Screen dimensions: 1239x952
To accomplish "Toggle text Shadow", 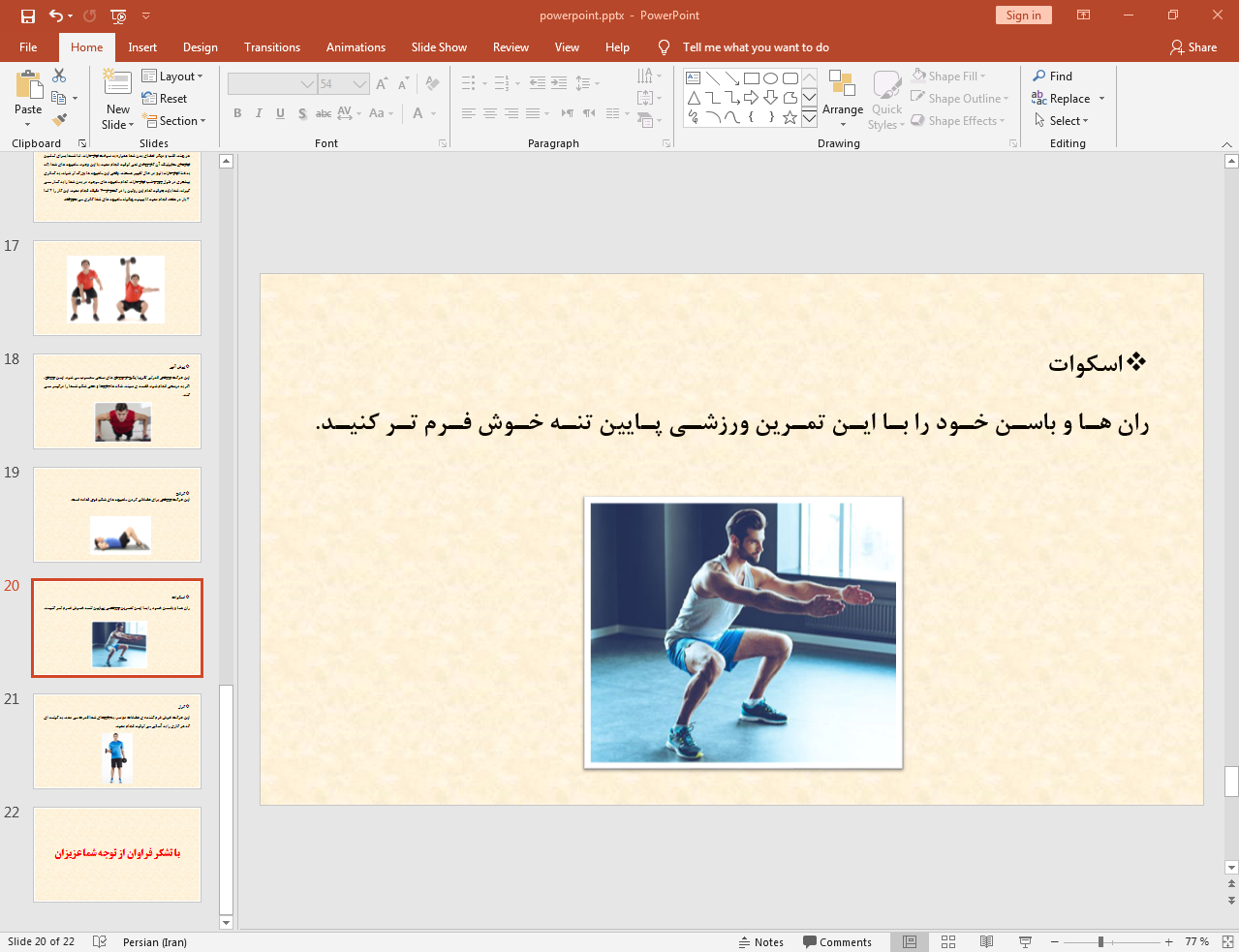I will pyautogui.click(x=302, y=113).
